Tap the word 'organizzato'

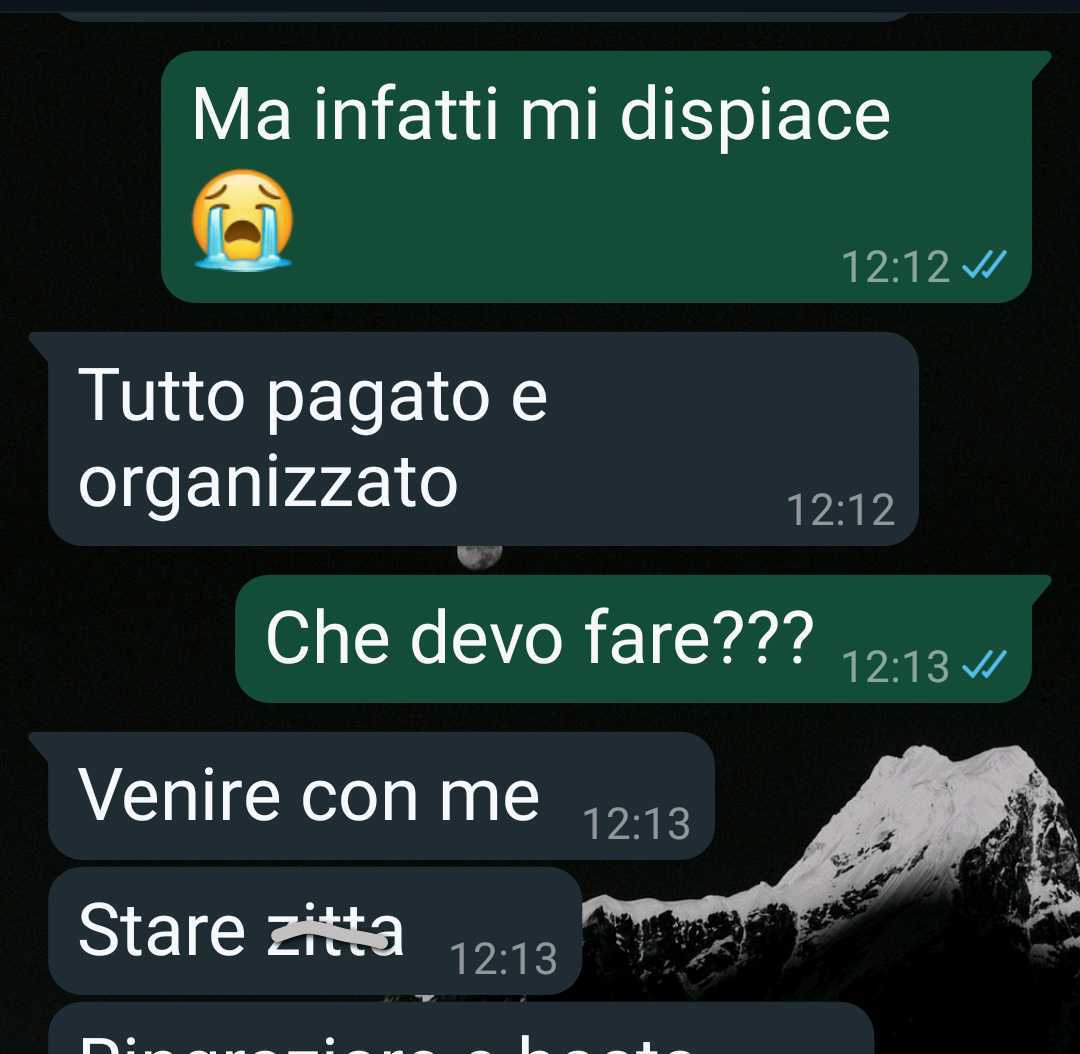(268, 485)
